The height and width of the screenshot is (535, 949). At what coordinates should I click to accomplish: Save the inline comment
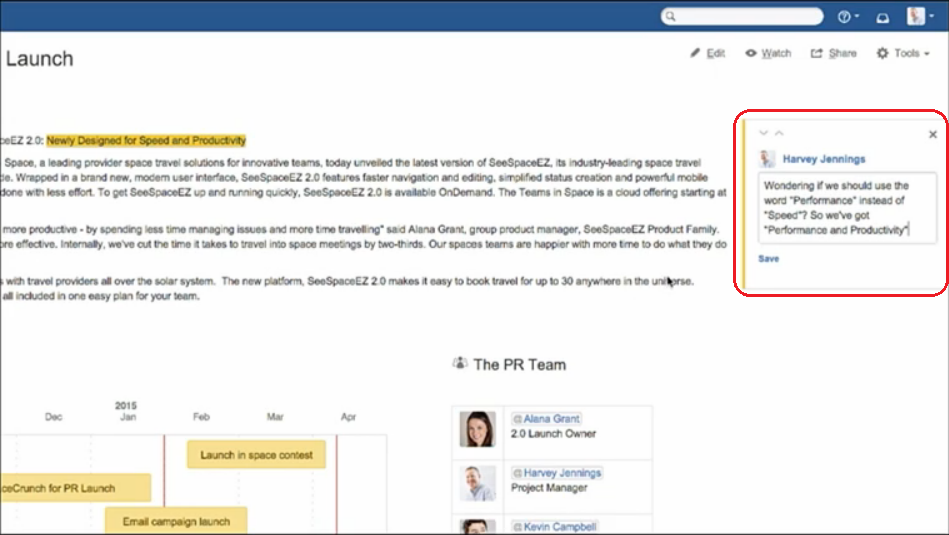coord(769,258)
